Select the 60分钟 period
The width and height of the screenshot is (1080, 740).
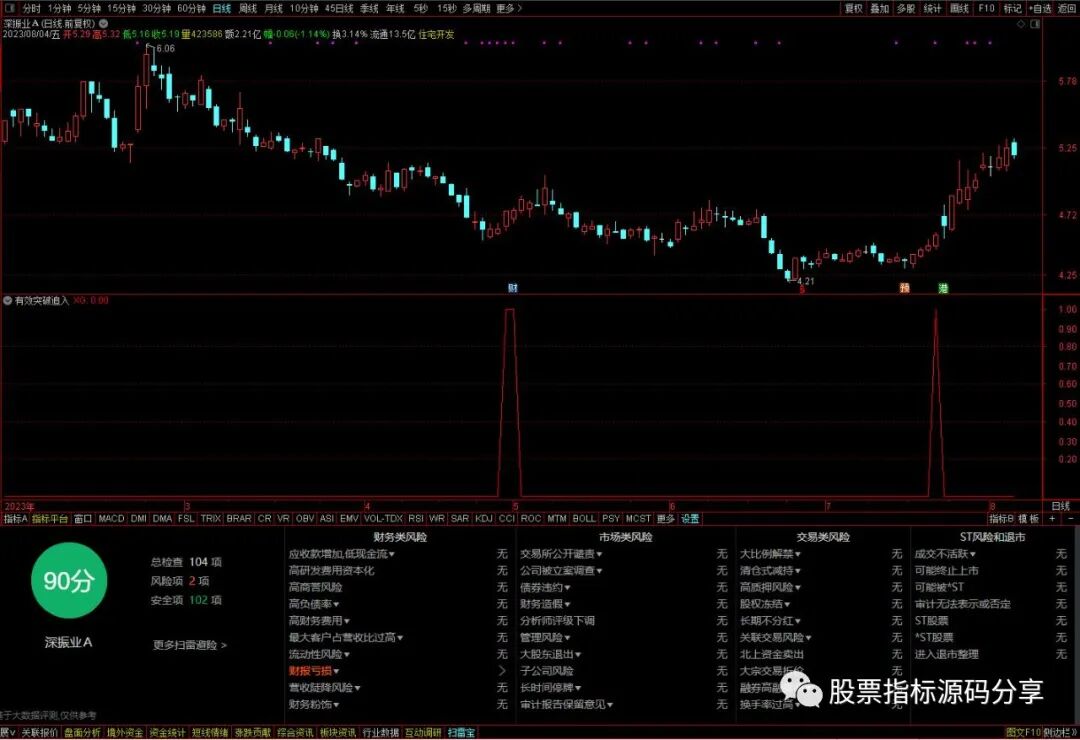[191, 8]
